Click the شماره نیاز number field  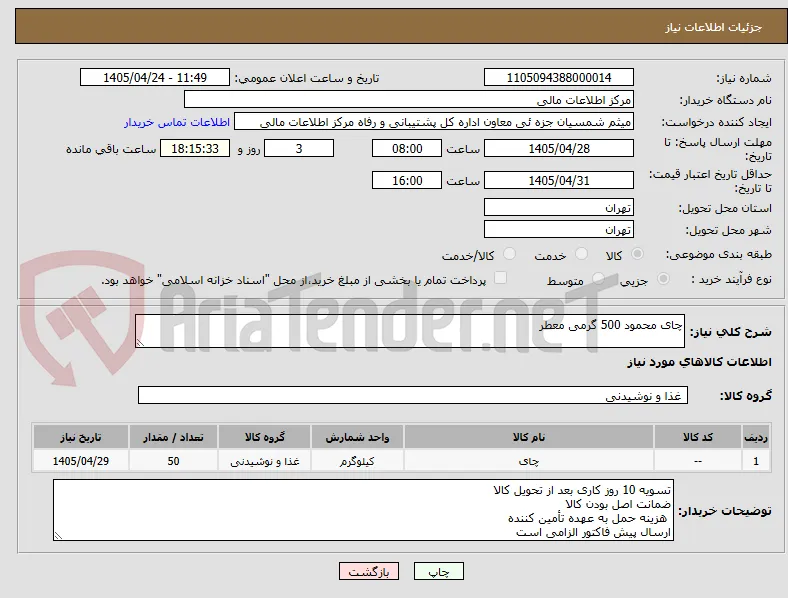(x=559, y=77)
